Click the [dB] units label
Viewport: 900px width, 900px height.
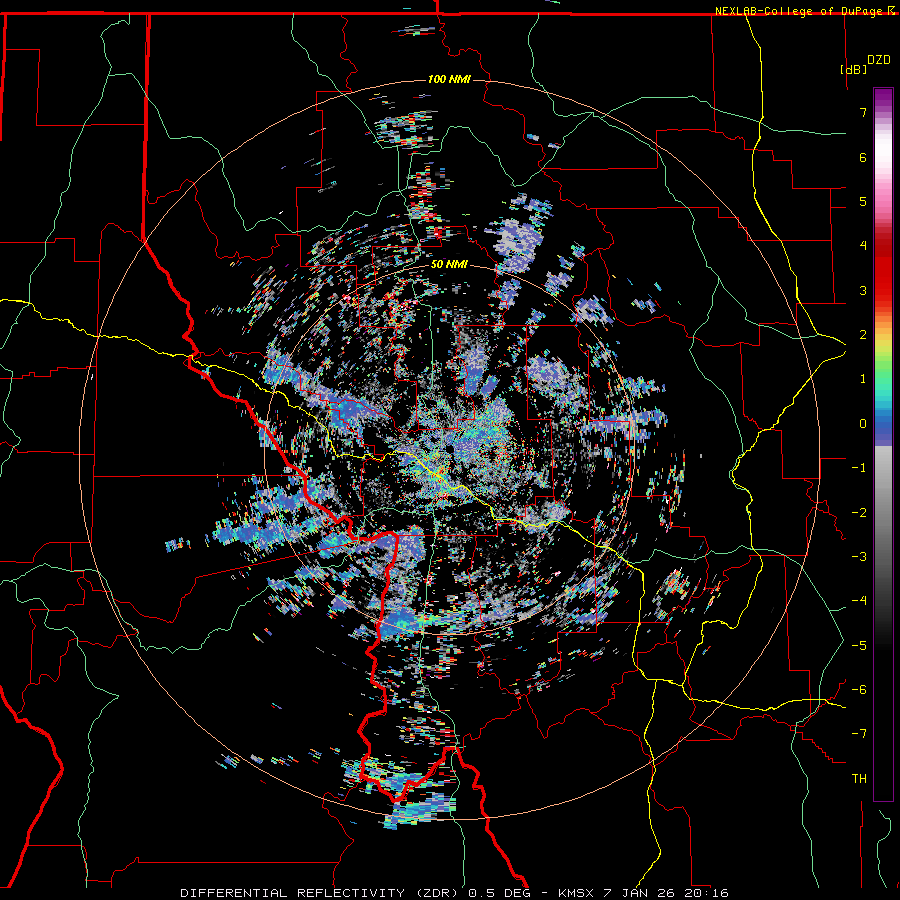pyautogui.click(x=854, y=69)
